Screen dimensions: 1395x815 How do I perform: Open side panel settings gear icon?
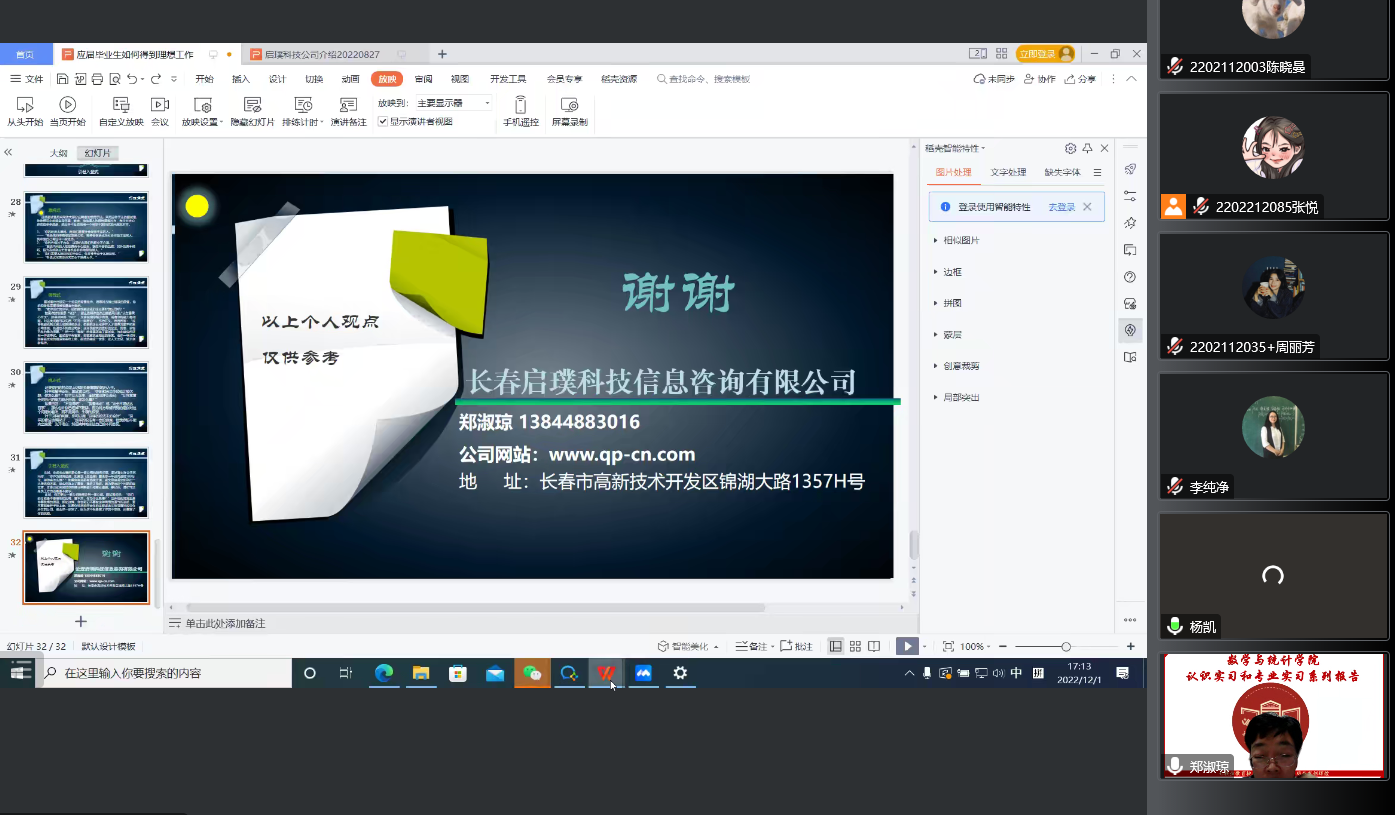1070,148
